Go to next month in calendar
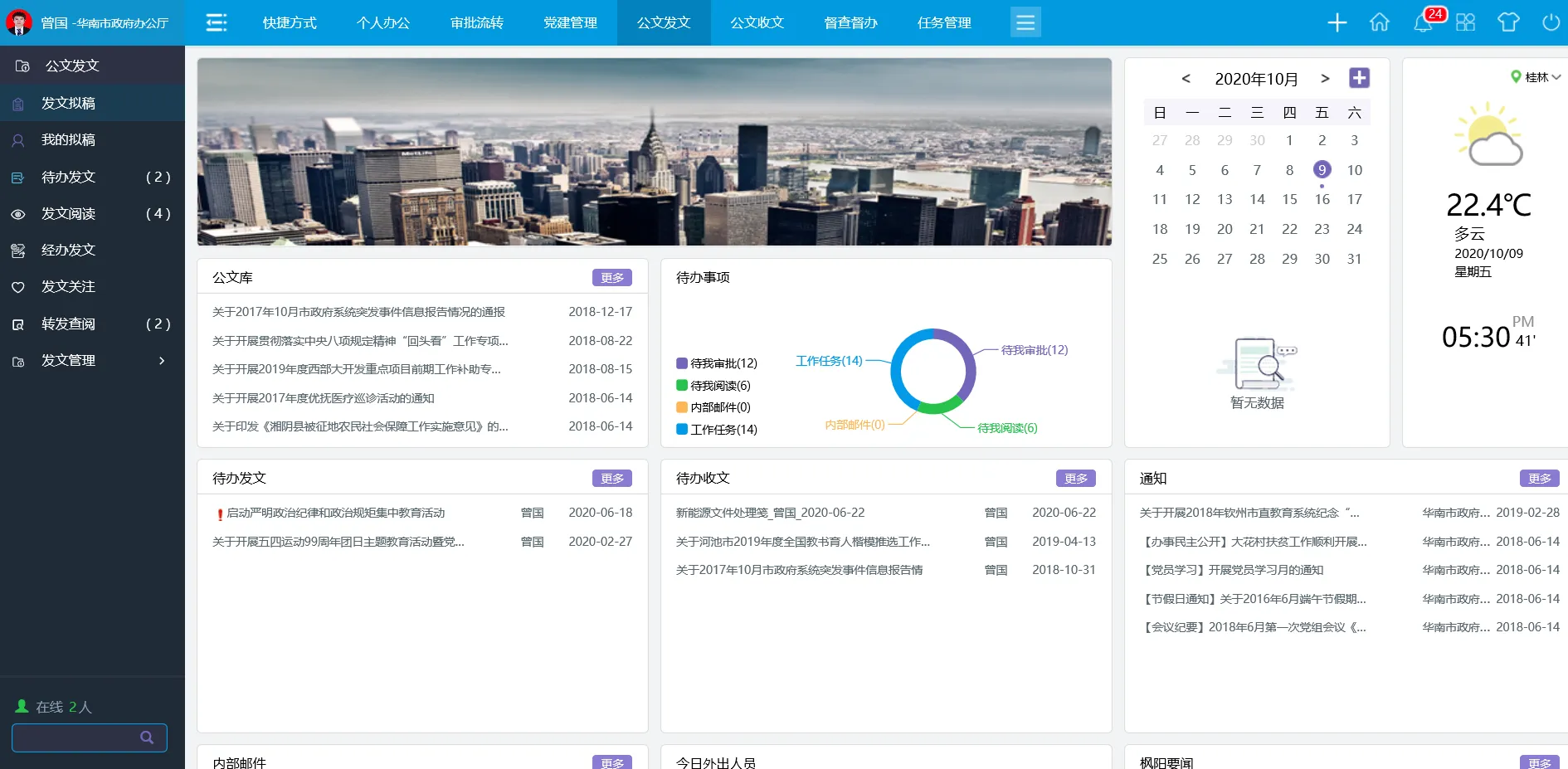This screenshot has width=1568, height=769. [1325, 79]
